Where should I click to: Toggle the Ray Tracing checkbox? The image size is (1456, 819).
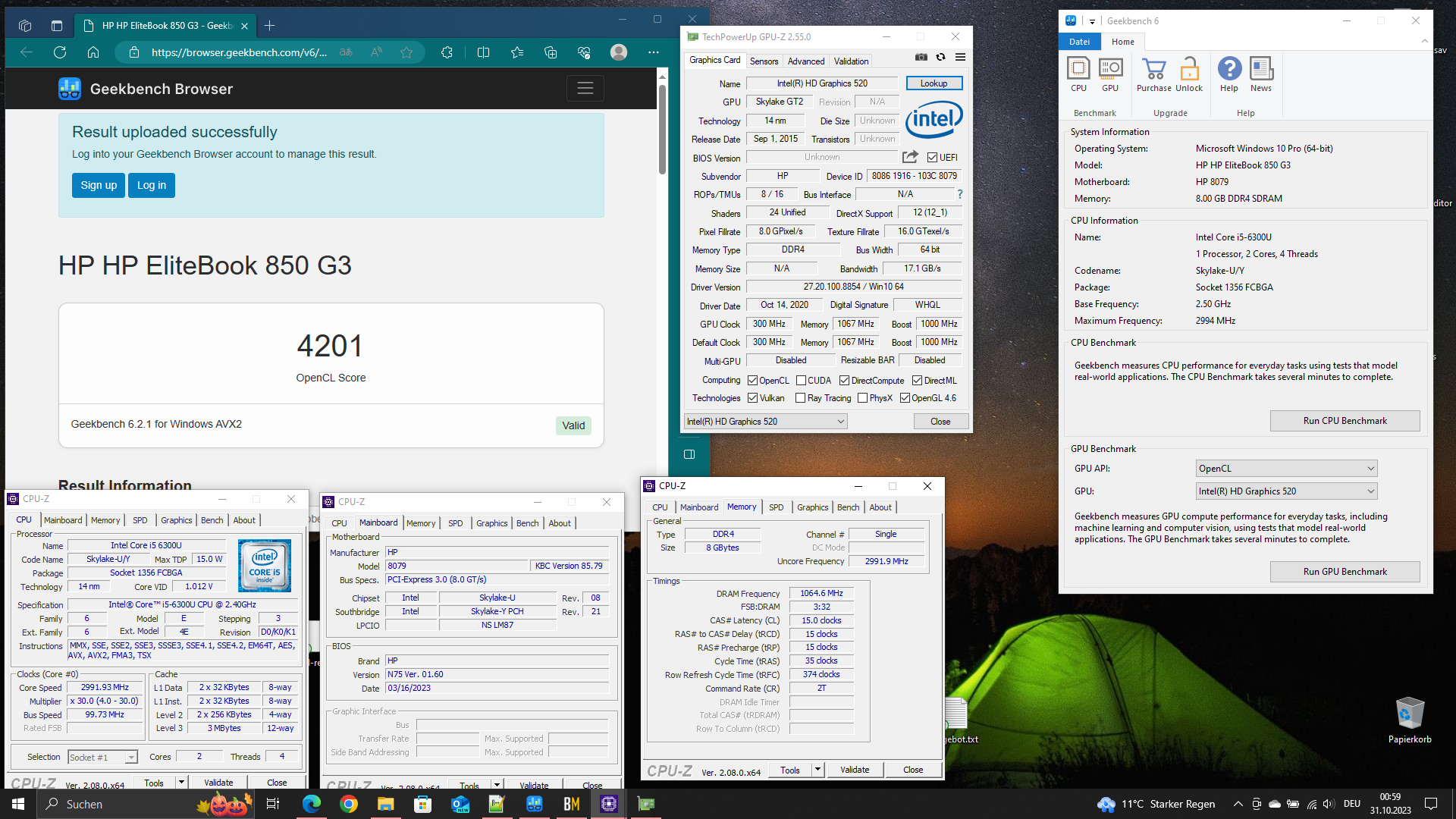800,398
